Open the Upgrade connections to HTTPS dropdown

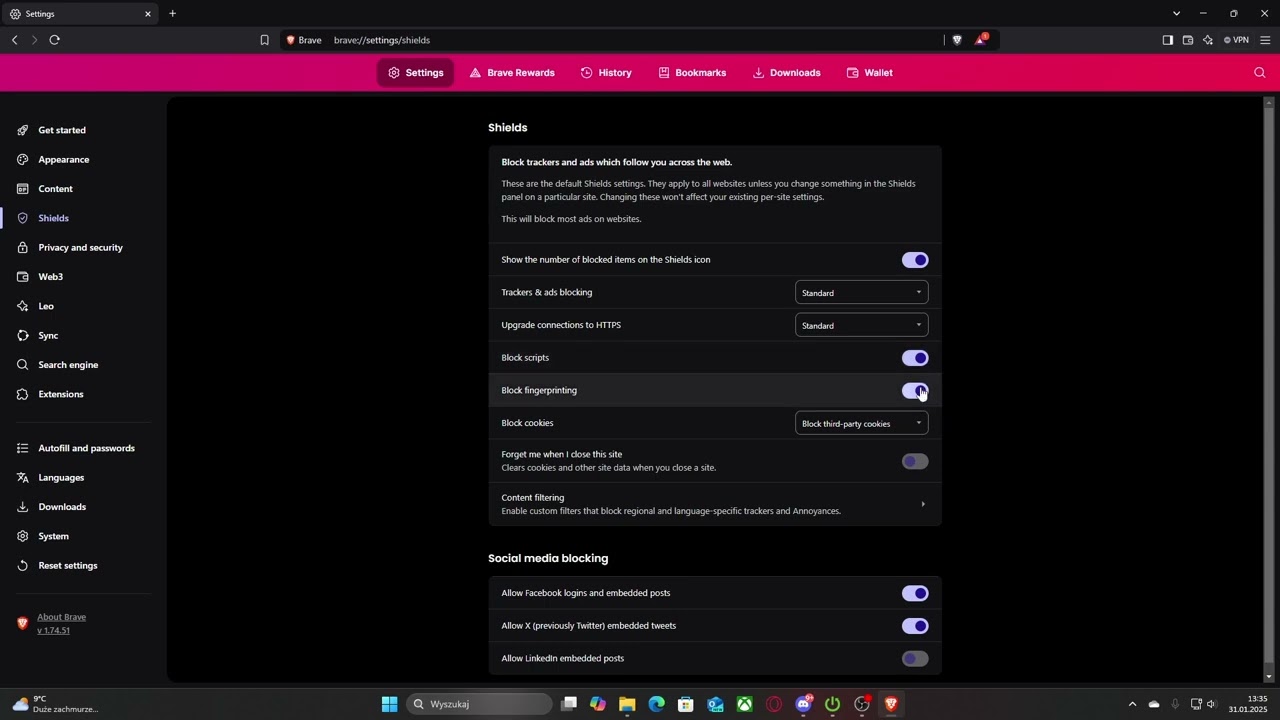coord(862,325)
